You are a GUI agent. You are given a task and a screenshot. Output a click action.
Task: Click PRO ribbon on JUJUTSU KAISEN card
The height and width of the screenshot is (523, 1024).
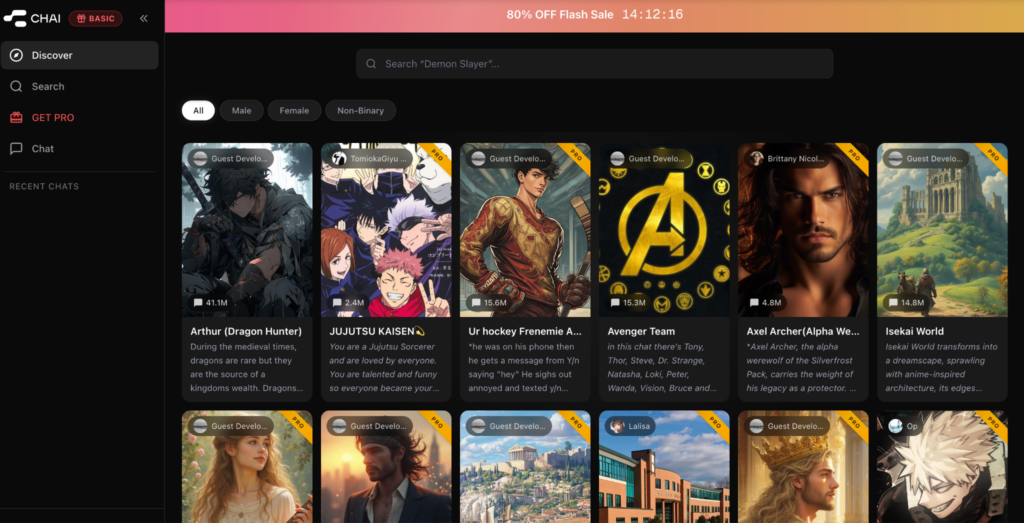439,155
